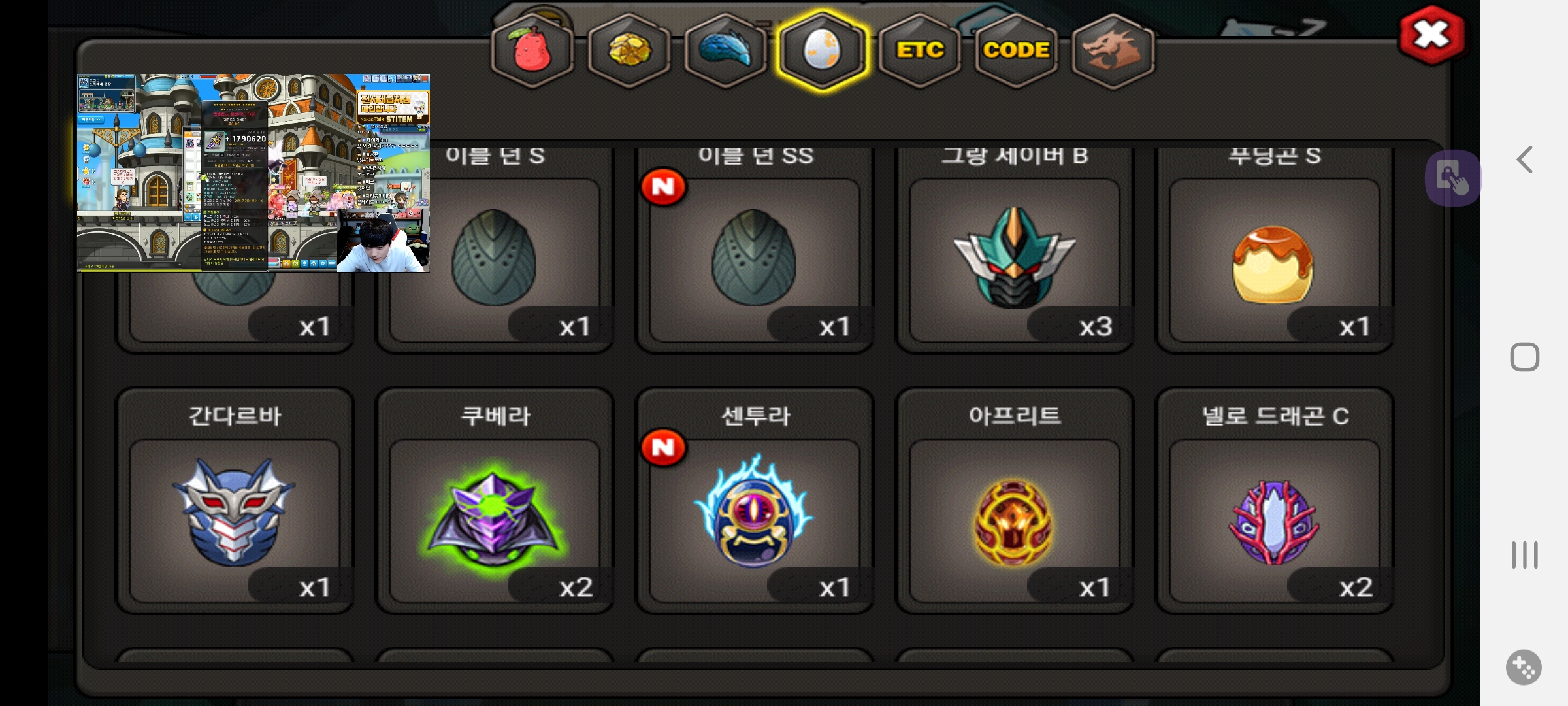Switch to the CODE tab
1568x706 pixels.
click(x=1016, y=51)
